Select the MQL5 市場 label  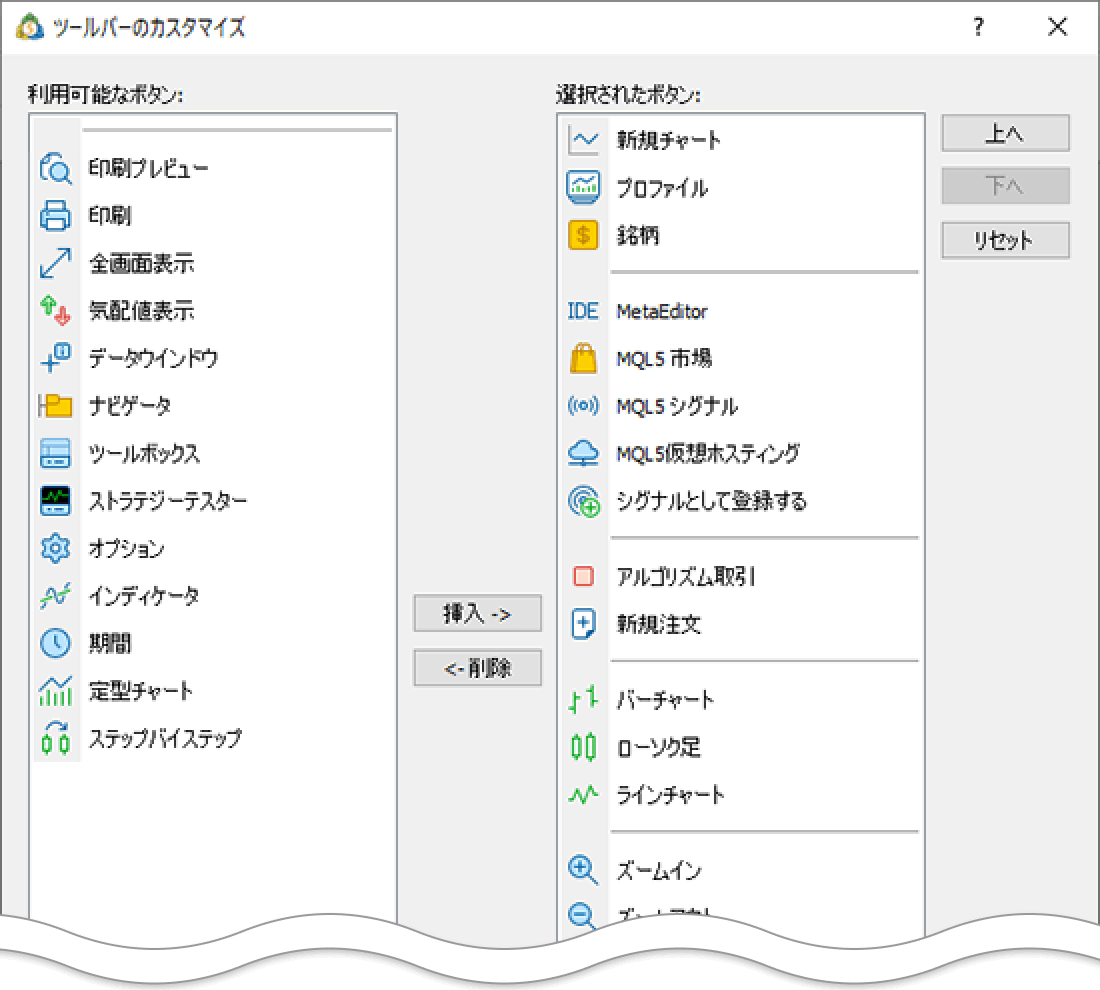click(x=664, y=358)
